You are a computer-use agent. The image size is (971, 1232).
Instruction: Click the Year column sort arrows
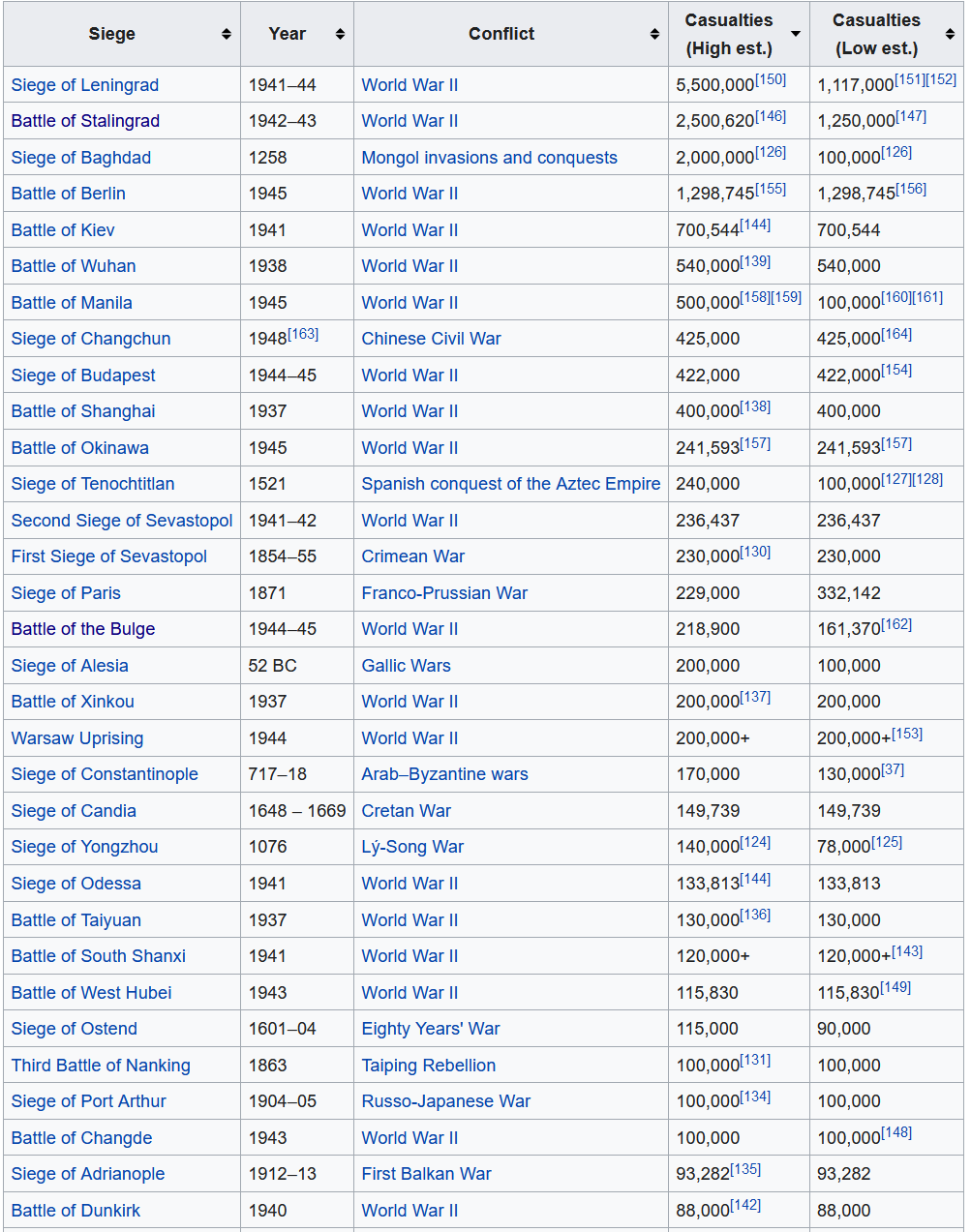click(x=340, y=34)
